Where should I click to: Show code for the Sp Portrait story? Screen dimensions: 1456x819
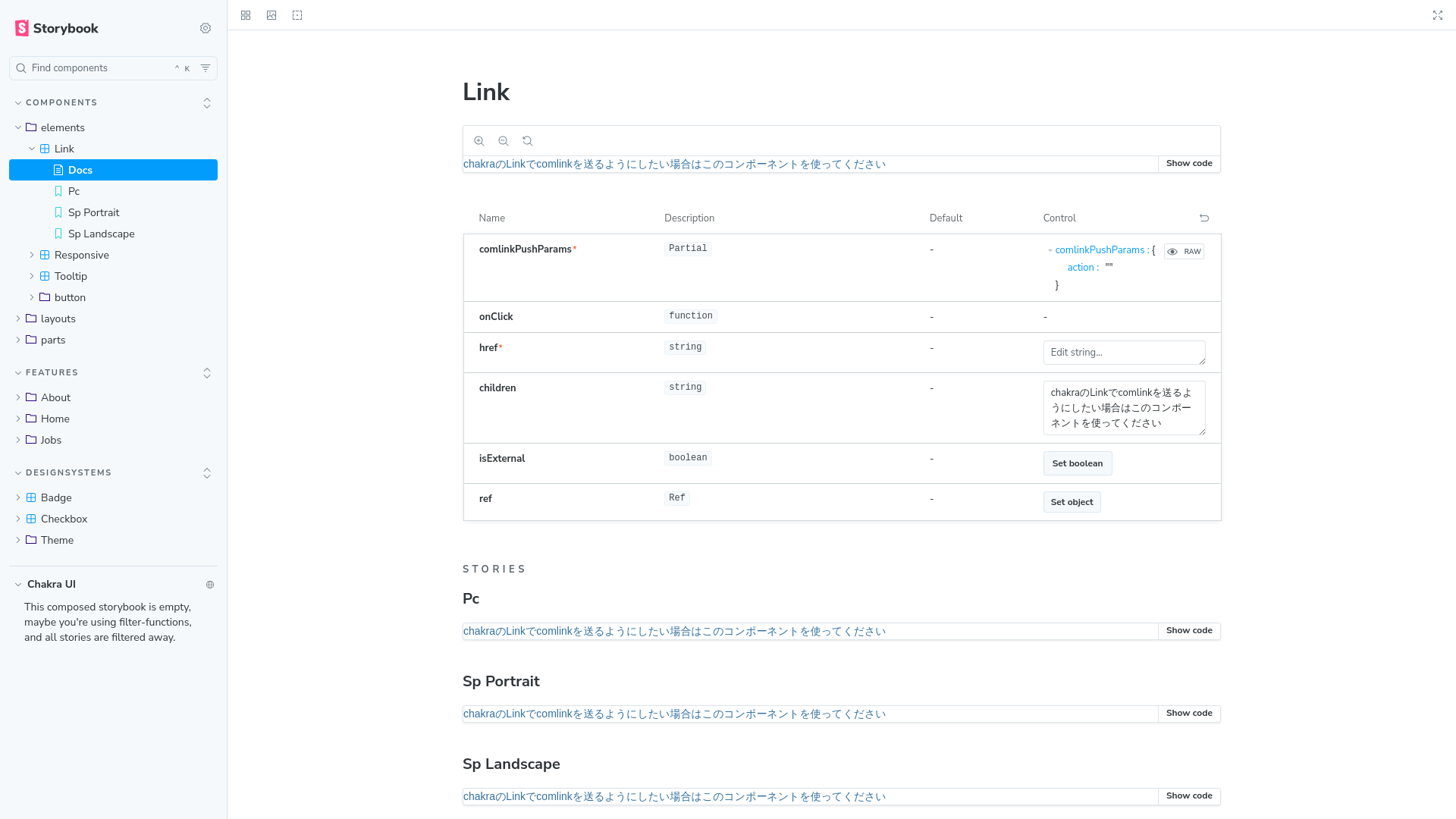[1189, 714]
